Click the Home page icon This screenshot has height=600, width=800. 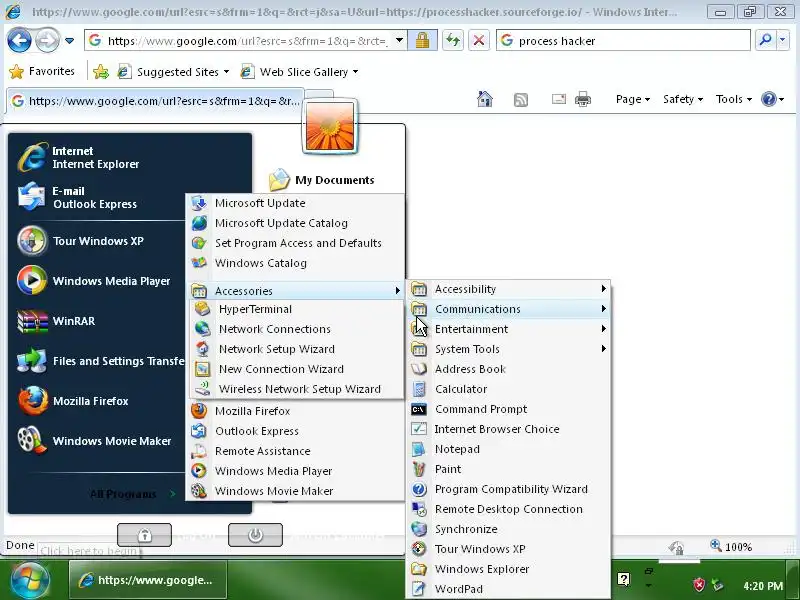point(485,99)
